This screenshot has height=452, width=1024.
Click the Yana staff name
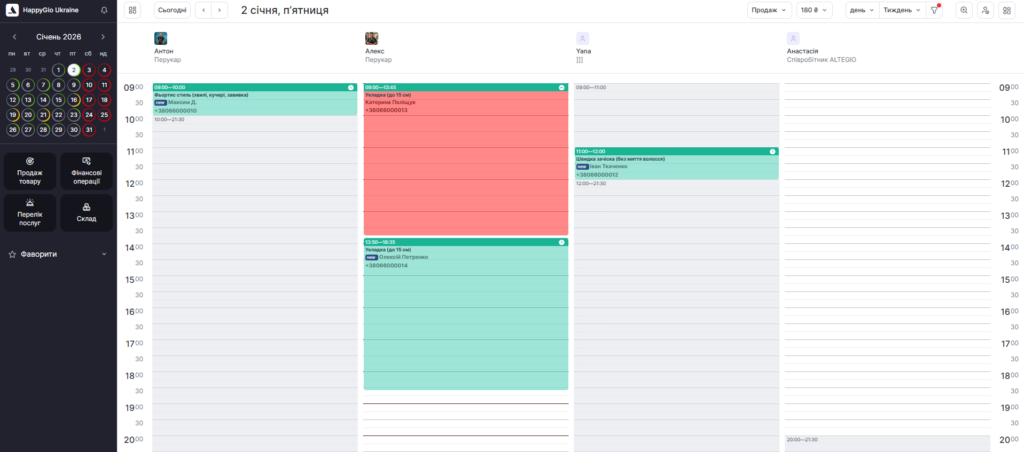pyautogui.click(x=583, y=51)
